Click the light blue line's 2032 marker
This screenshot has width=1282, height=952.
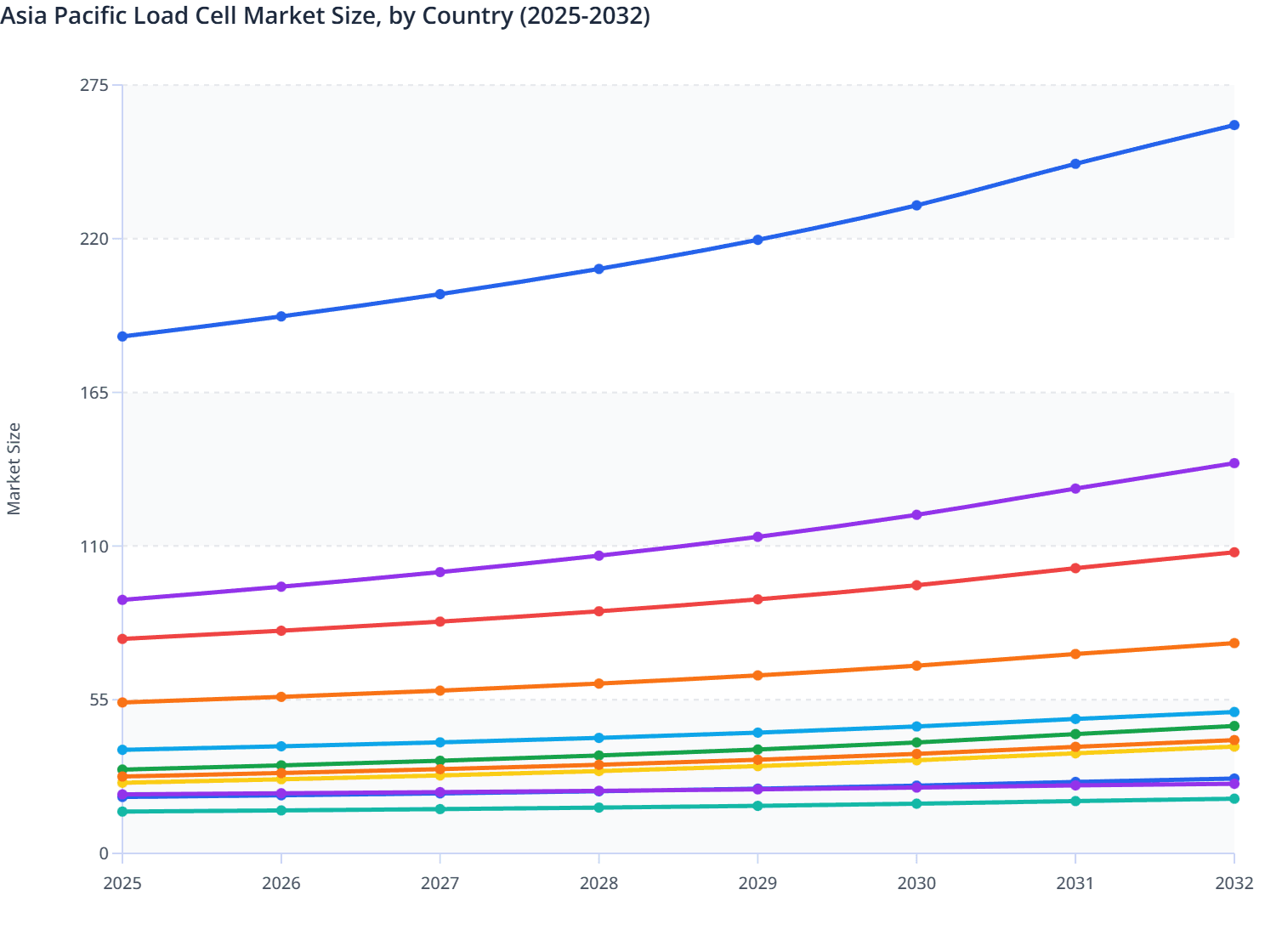[1233, 711]
